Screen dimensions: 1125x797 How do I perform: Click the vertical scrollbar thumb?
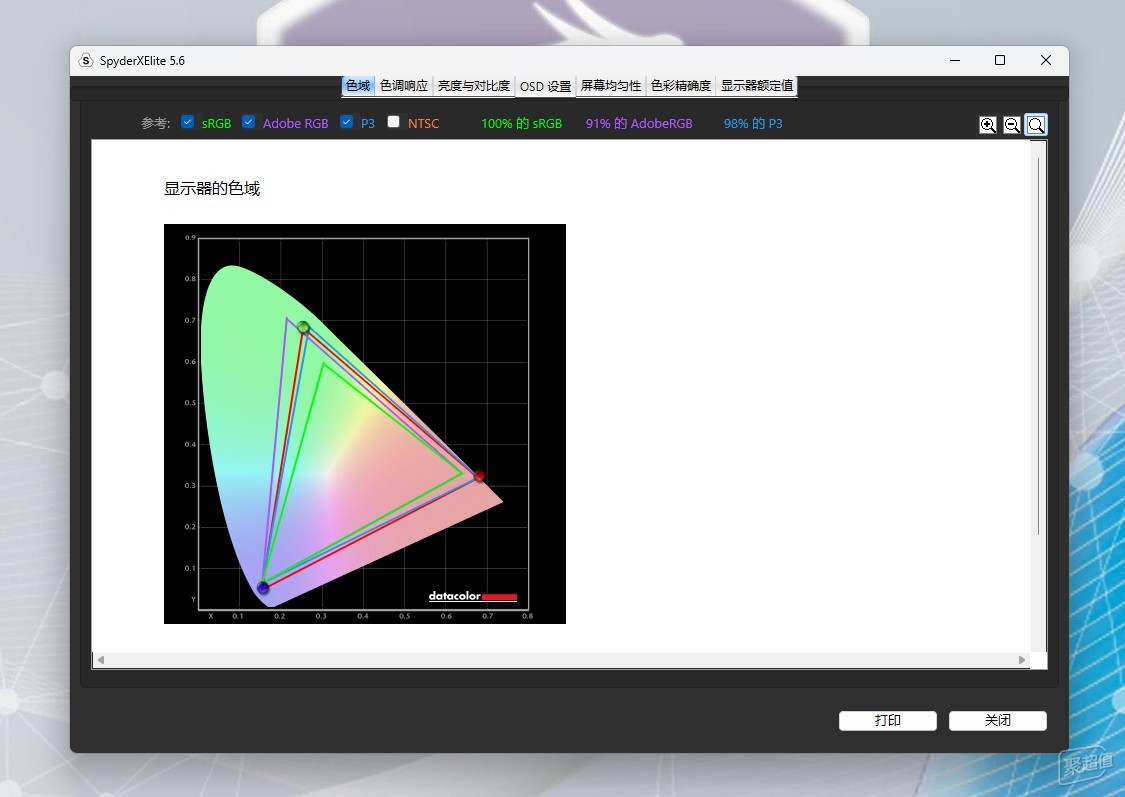point(1038,346)
